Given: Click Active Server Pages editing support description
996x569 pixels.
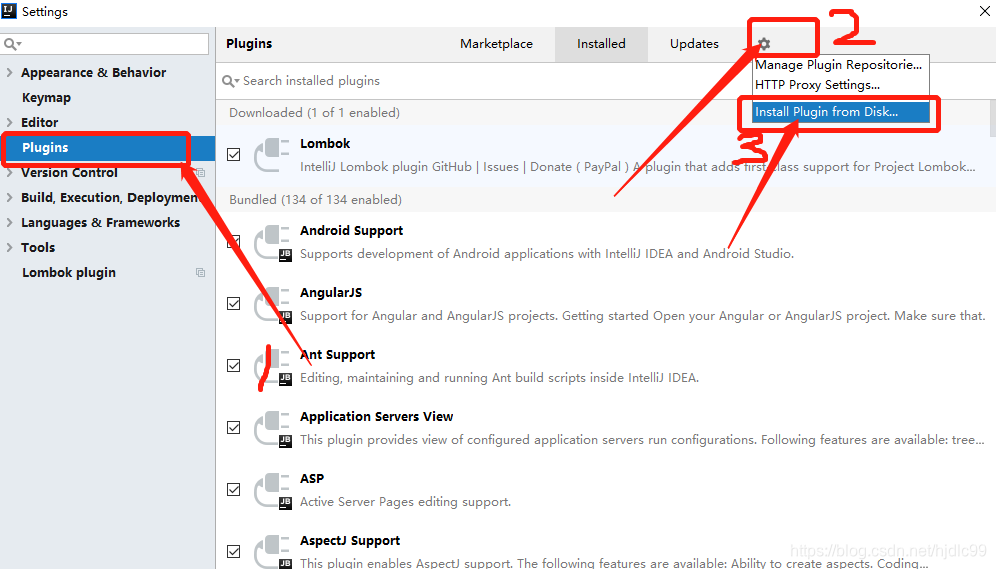Looking at the screenshot, I should (405, 502).
